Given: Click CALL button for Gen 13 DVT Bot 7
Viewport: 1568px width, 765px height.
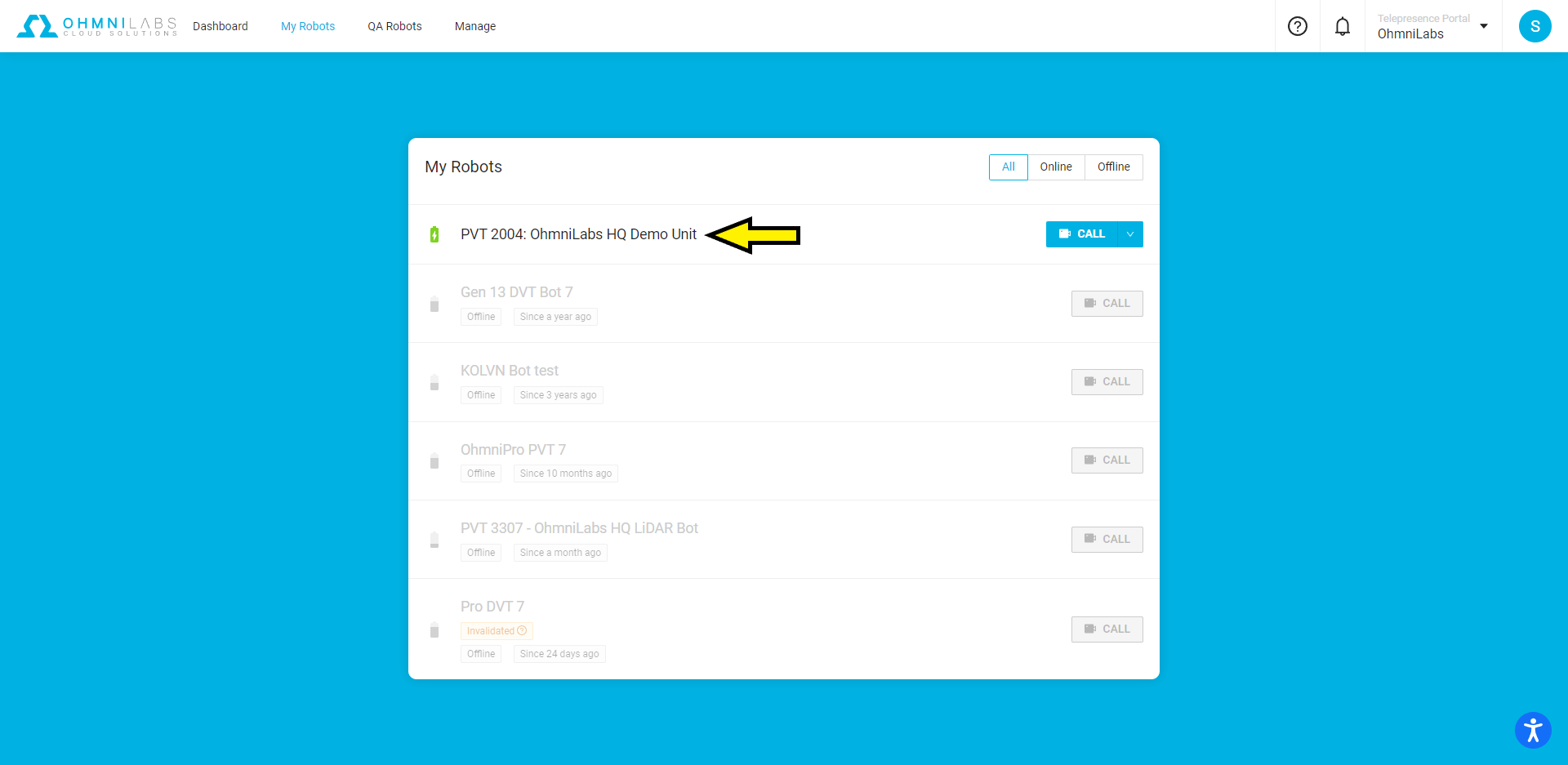Looking at the screenshot, I should [1107, 304].
